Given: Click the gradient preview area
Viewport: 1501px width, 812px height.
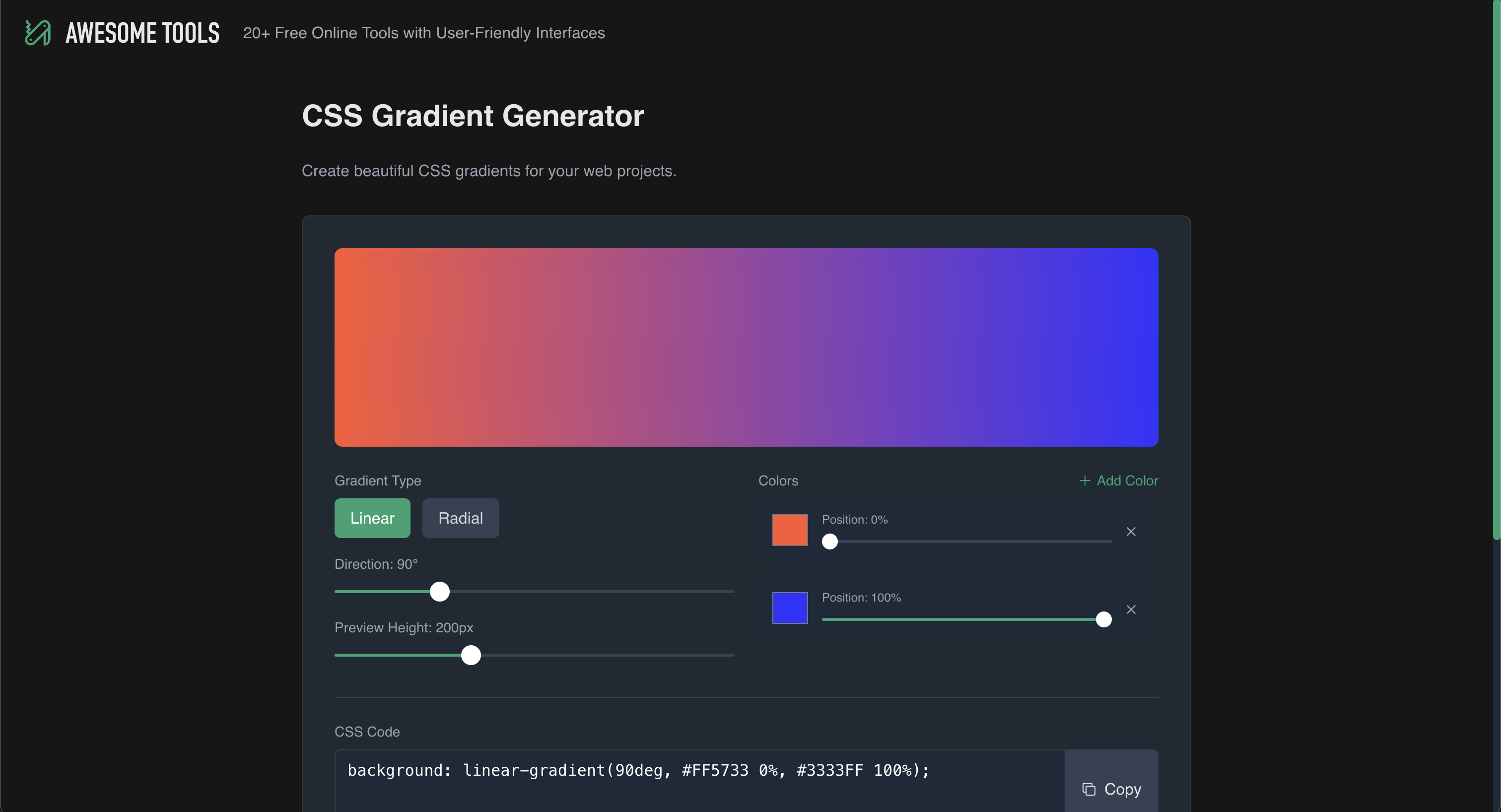Looking at the screenshot, I should click(746, 347).
